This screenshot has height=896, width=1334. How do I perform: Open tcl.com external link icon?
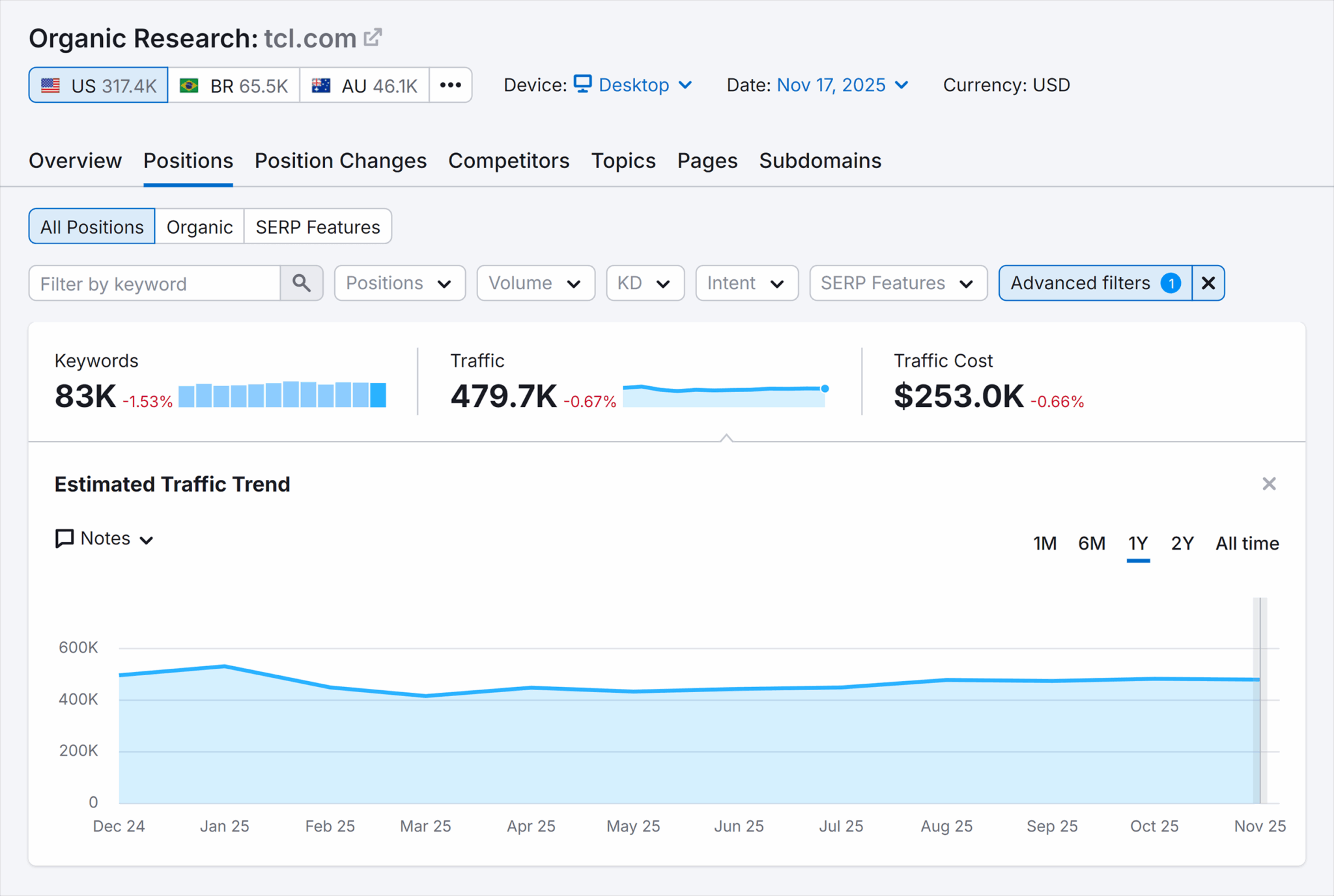[373, 38]
